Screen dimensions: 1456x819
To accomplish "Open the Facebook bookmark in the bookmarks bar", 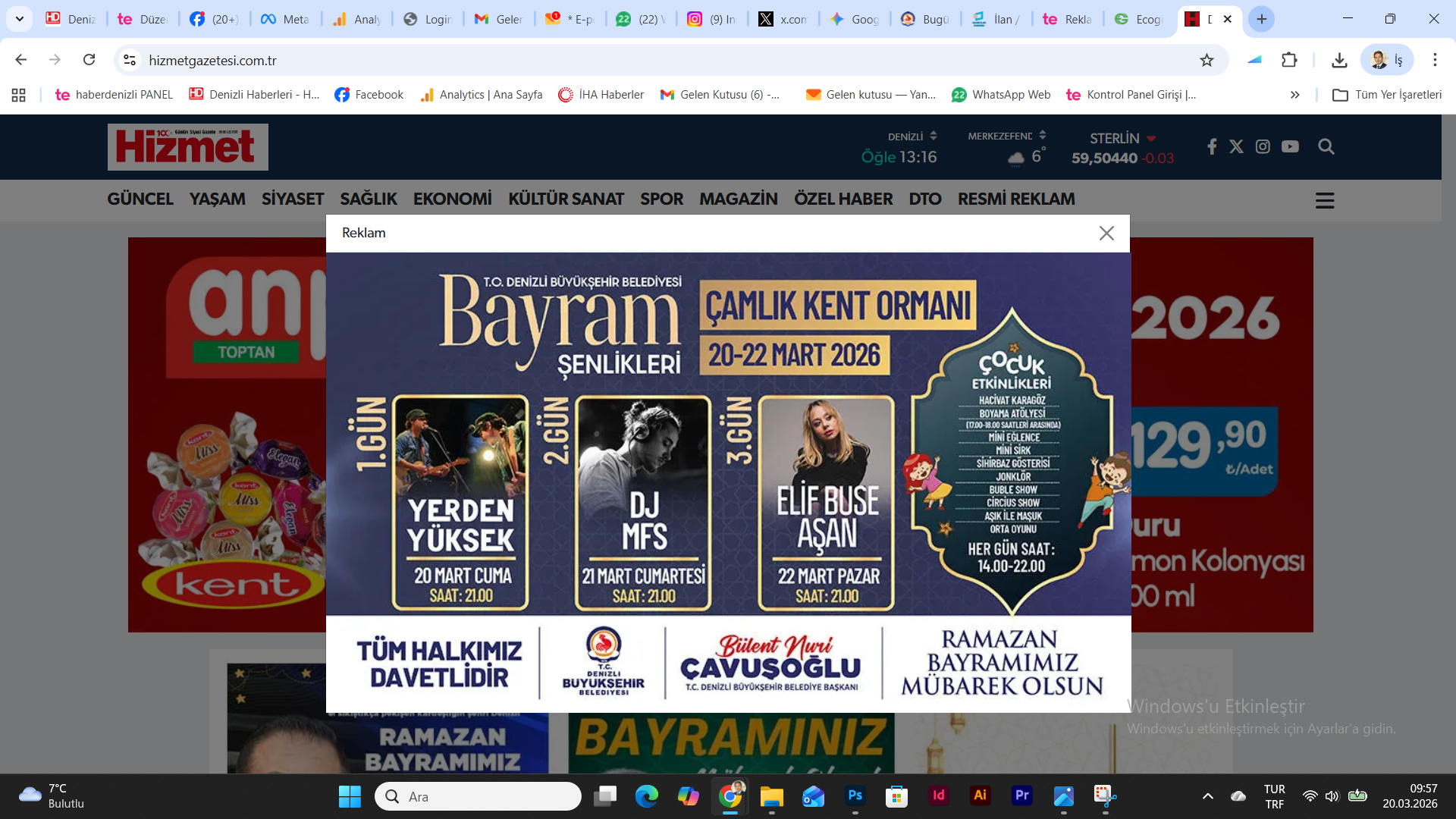I will pos(369,95).
